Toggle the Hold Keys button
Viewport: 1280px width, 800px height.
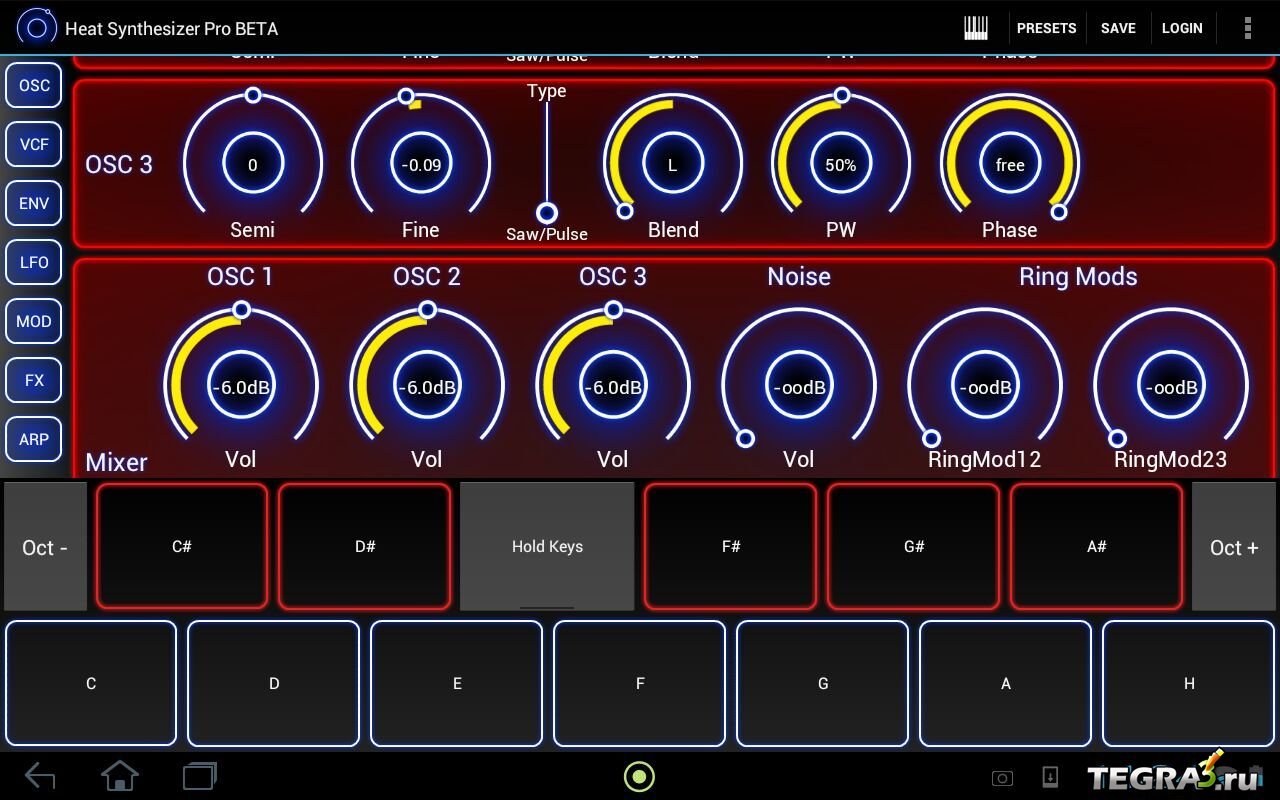[547, 546]
